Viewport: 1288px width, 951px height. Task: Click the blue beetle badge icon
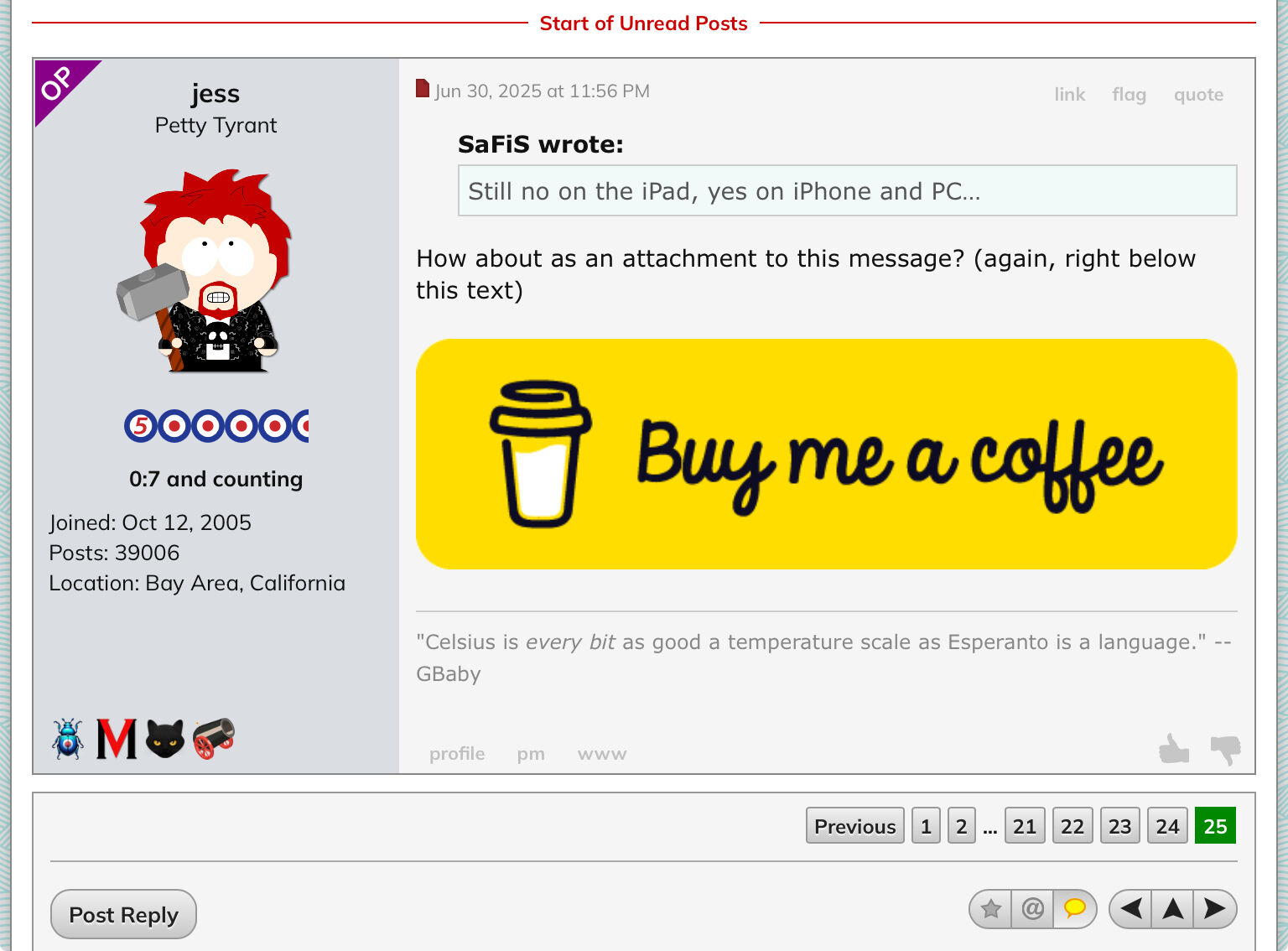68,739
